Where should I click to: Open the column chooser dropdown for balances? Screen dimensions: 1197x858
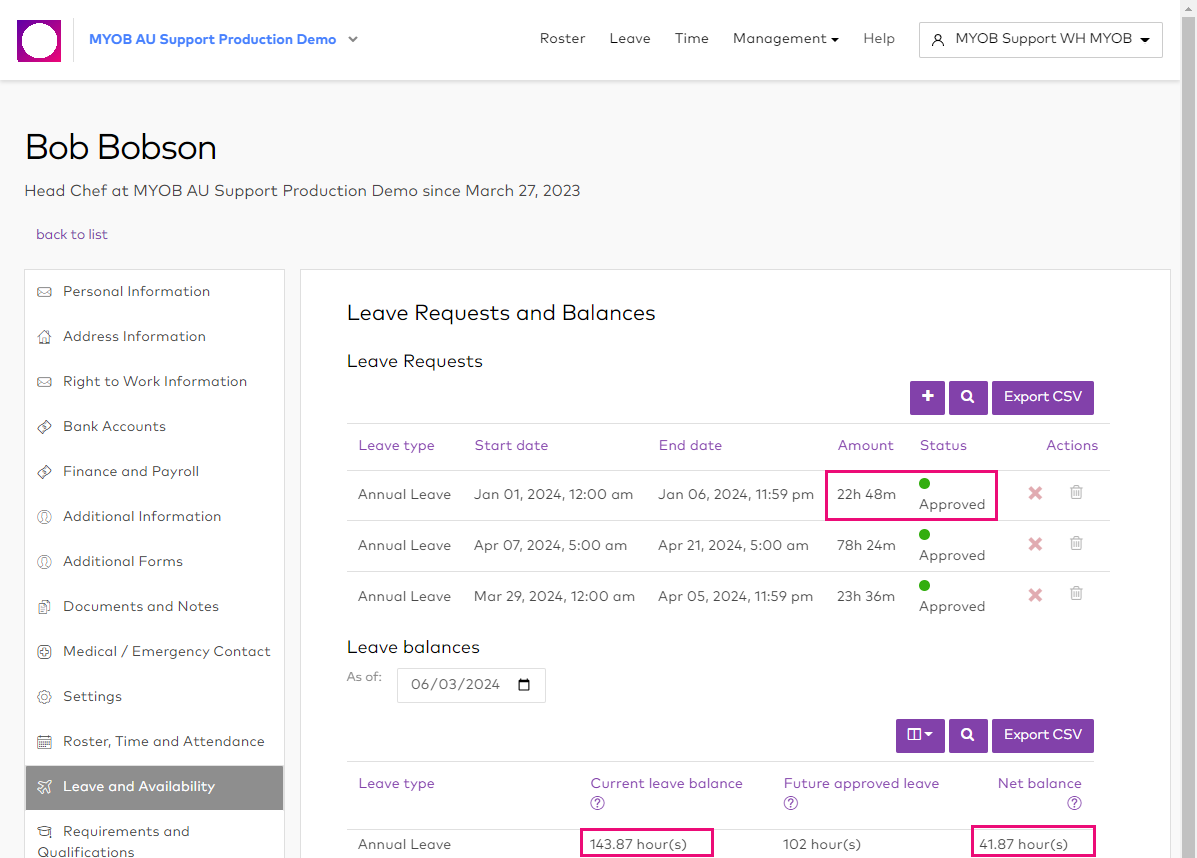pyautogui.click(x=920, y=735)
